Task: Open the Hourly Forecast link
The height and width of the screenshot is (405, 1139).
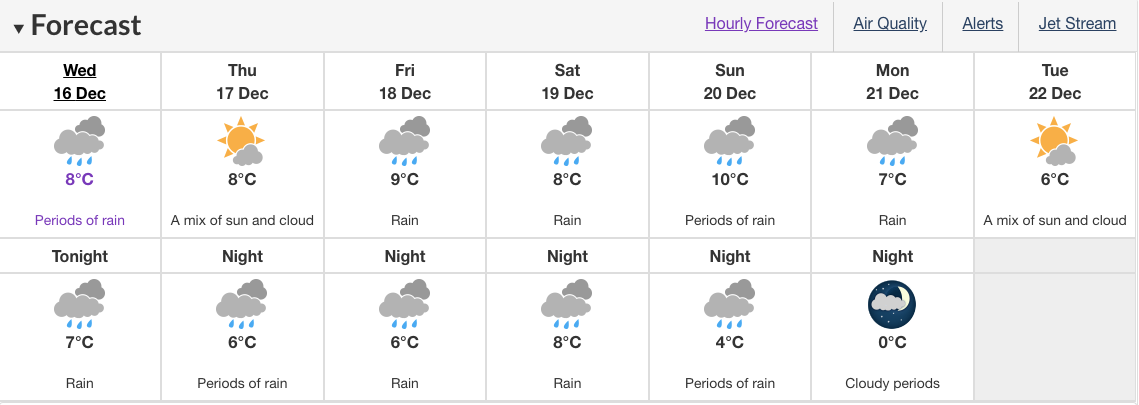Action: tap(761, 24)
